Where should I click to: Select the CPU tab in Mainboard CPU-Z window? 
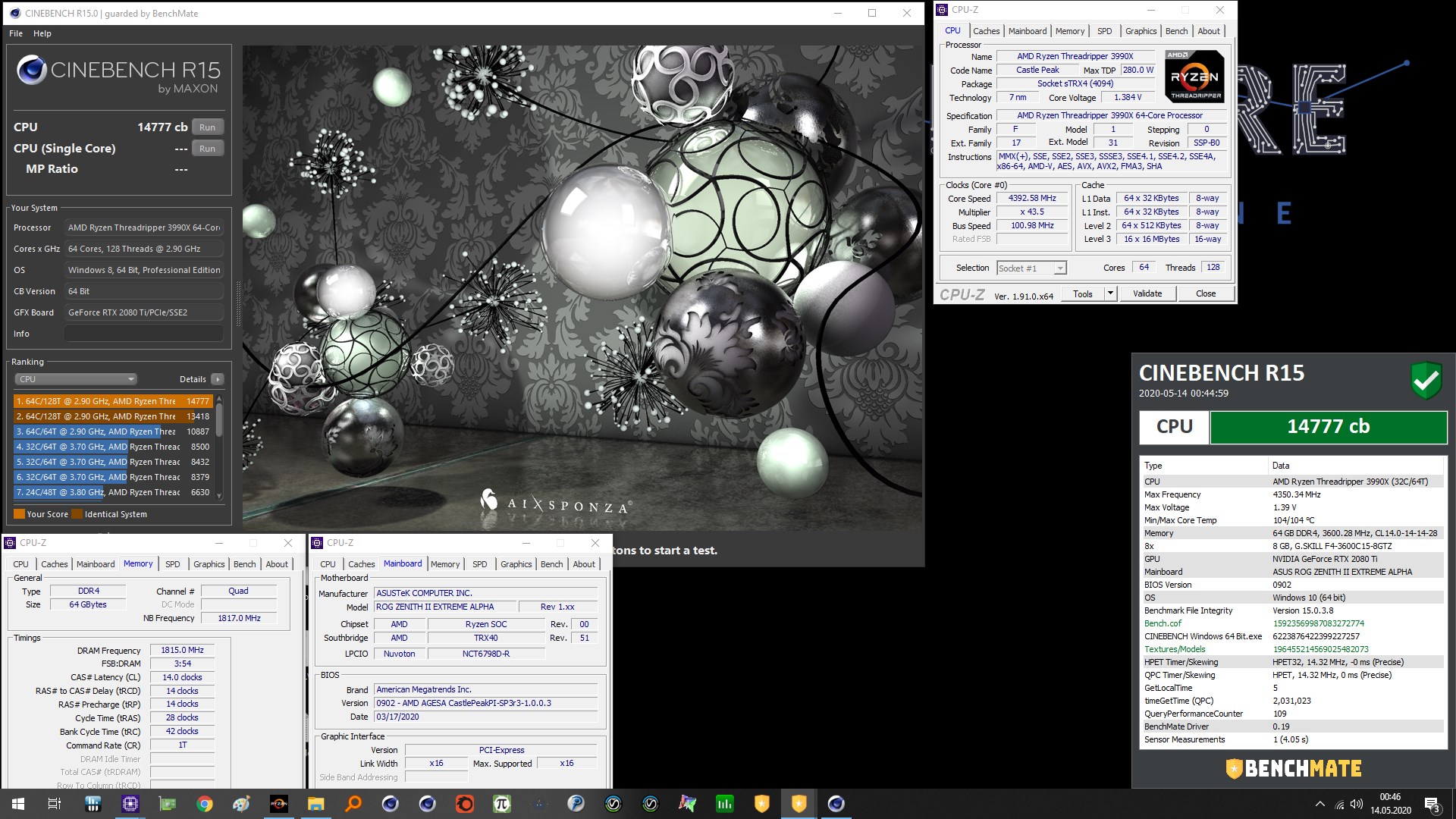(328, 564)
